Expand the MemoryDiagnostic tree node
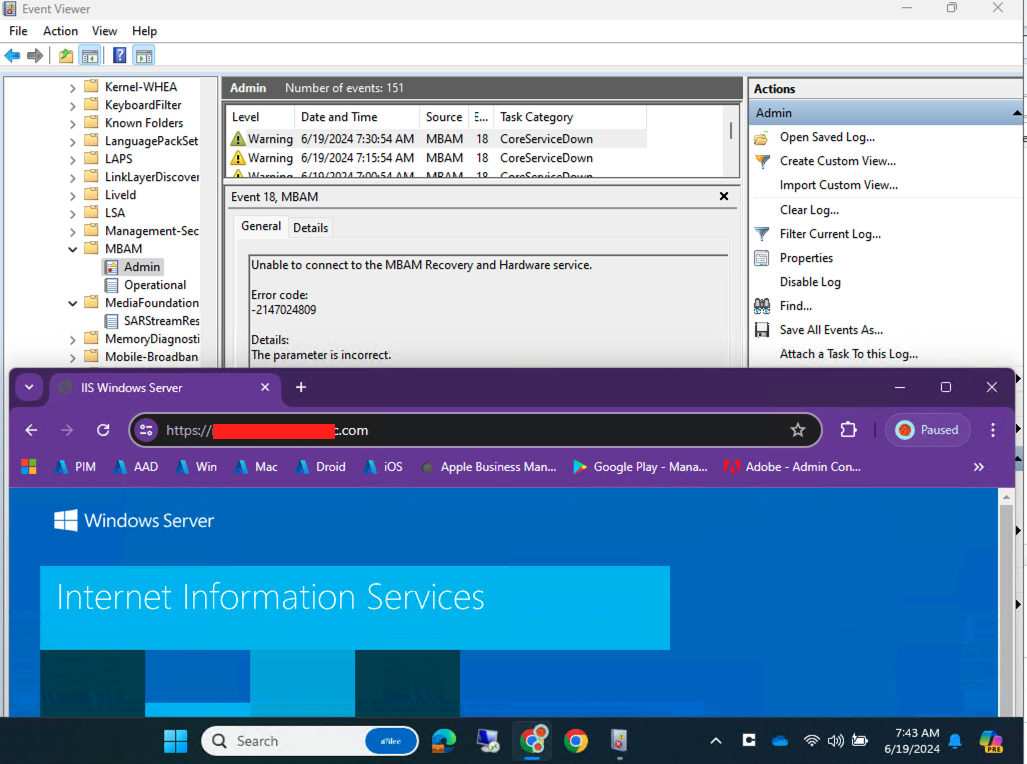Screen dimensions: 1027x764 point(73,339)
